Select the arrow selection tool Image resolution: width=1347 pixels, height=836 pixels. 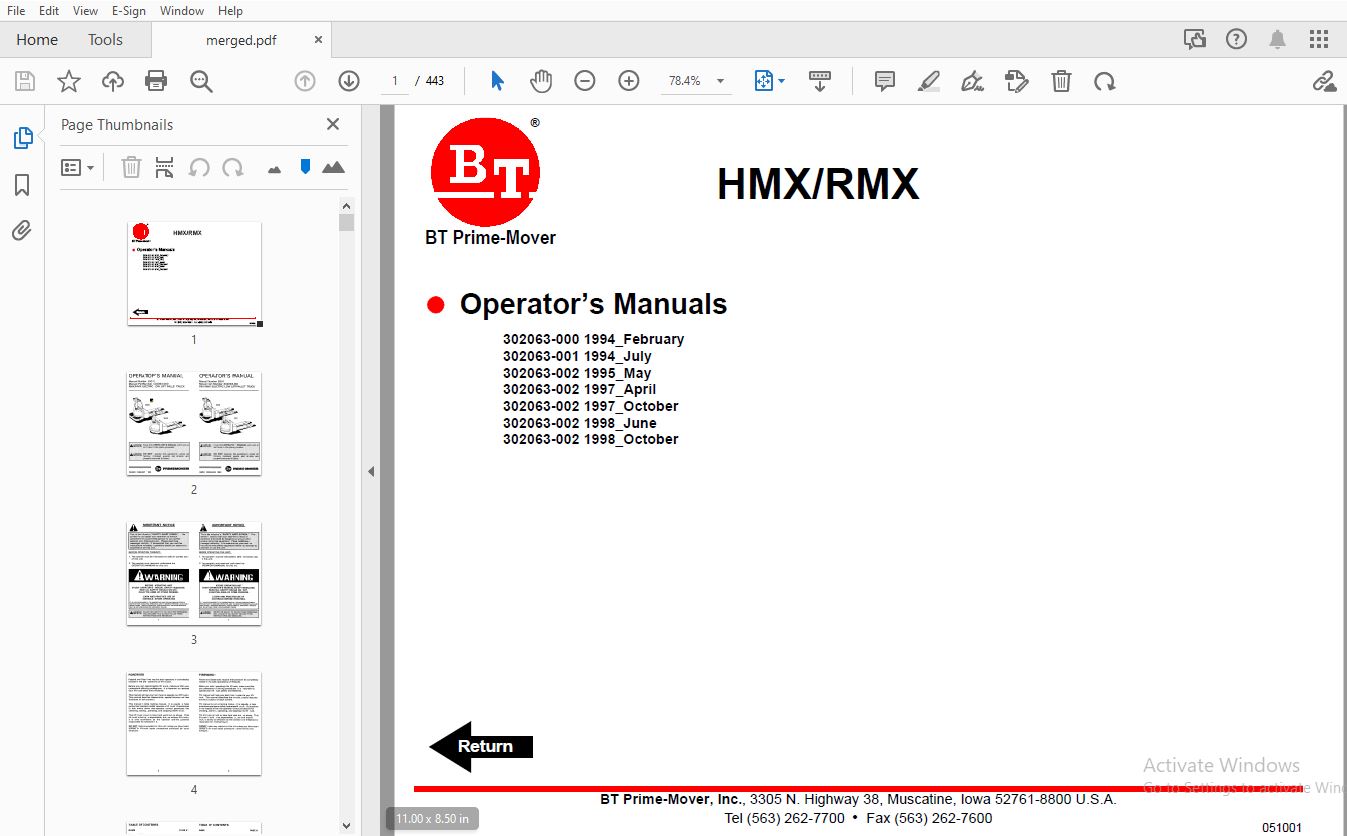pyautogui.click(x=497, y=81)
